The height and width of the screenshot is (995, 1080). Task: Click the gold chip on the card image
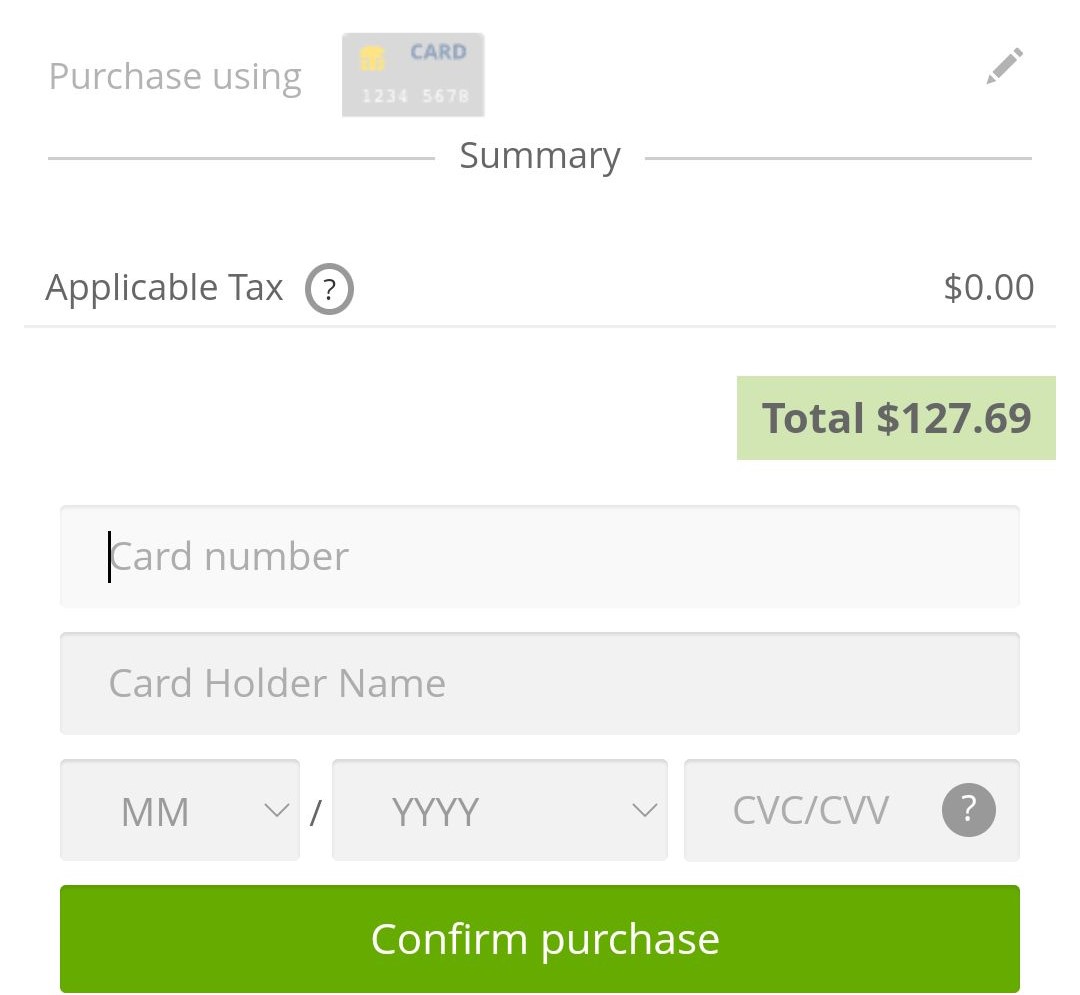[x=372, y=58]
